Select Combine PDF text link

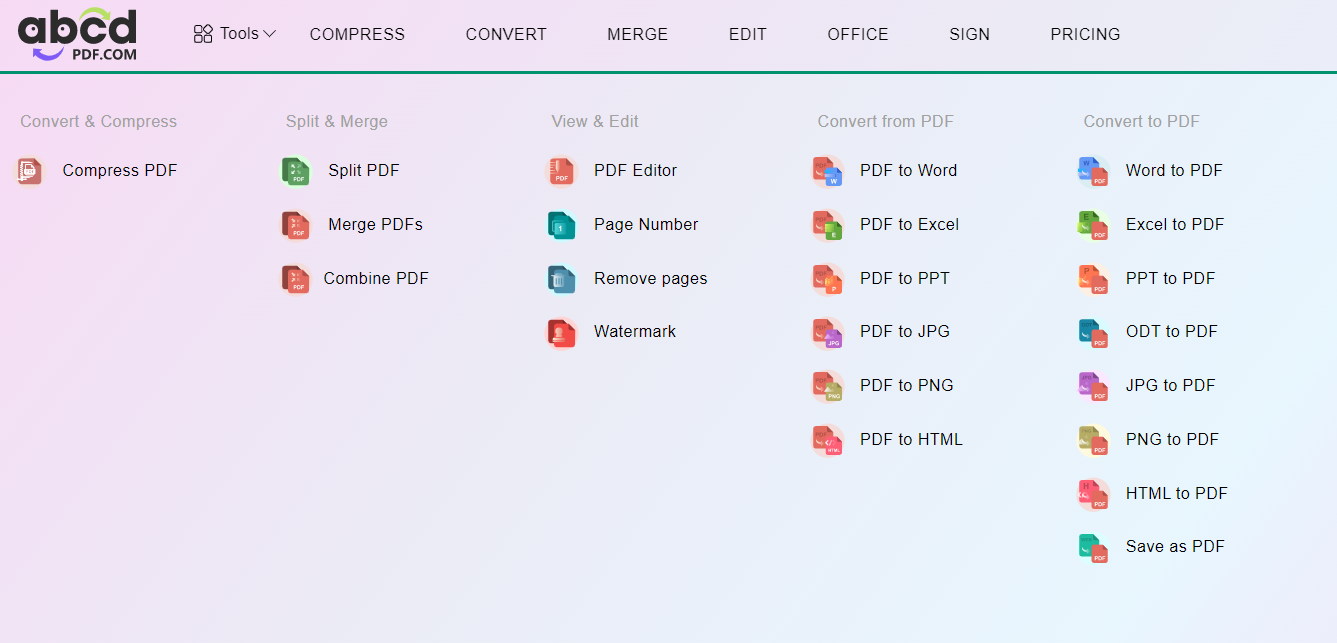[x=376, y=279]
